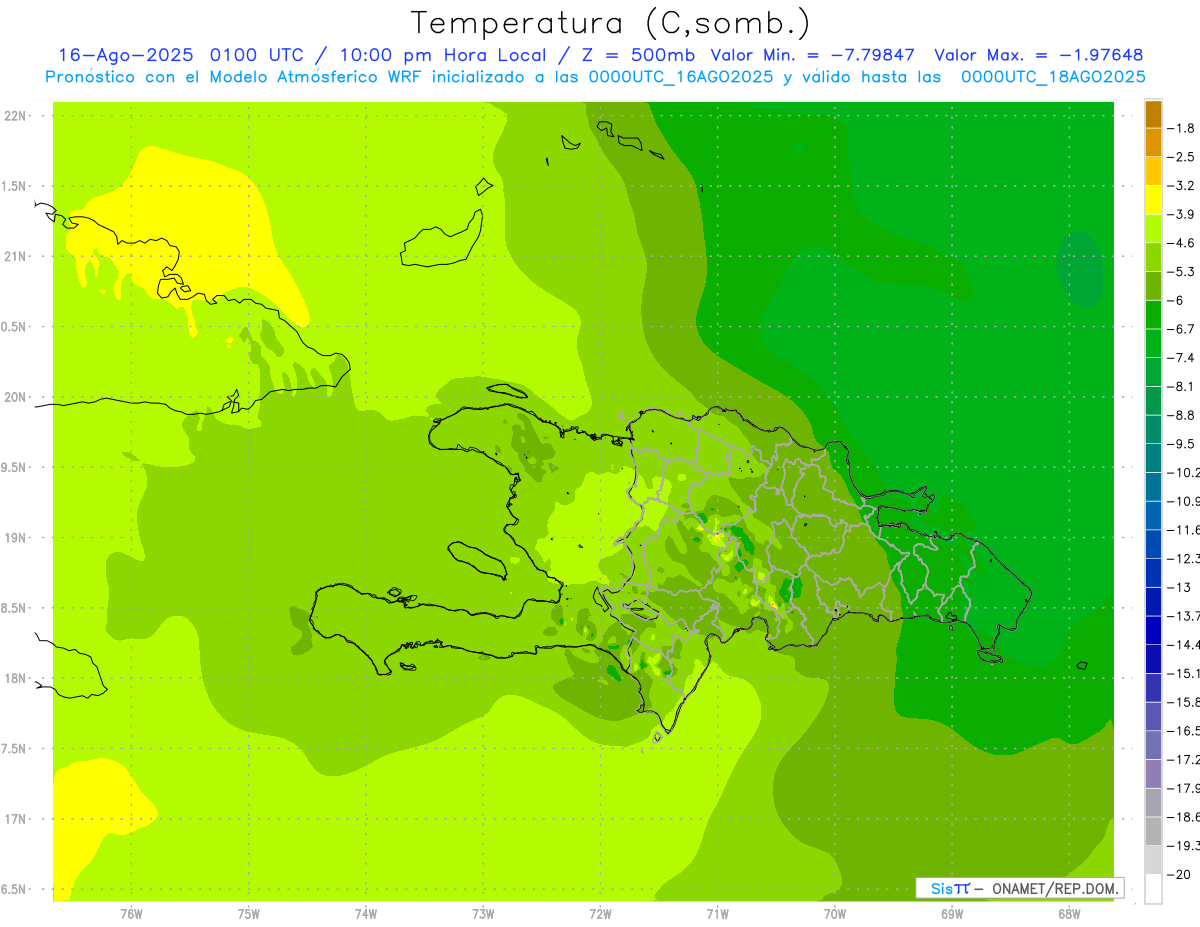Click the "-9.5" legend value

[1182, 443]
